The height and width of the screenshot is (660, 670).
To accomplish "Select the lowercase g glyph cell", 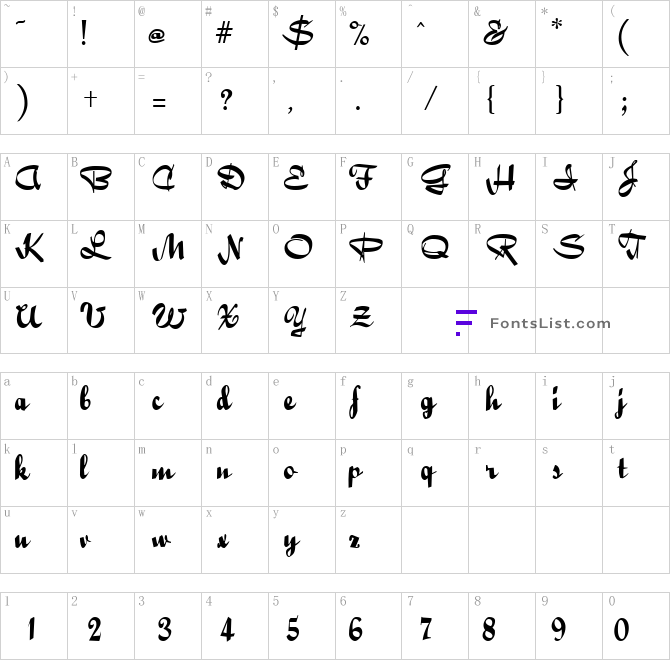I will click(x=435, y=406).
